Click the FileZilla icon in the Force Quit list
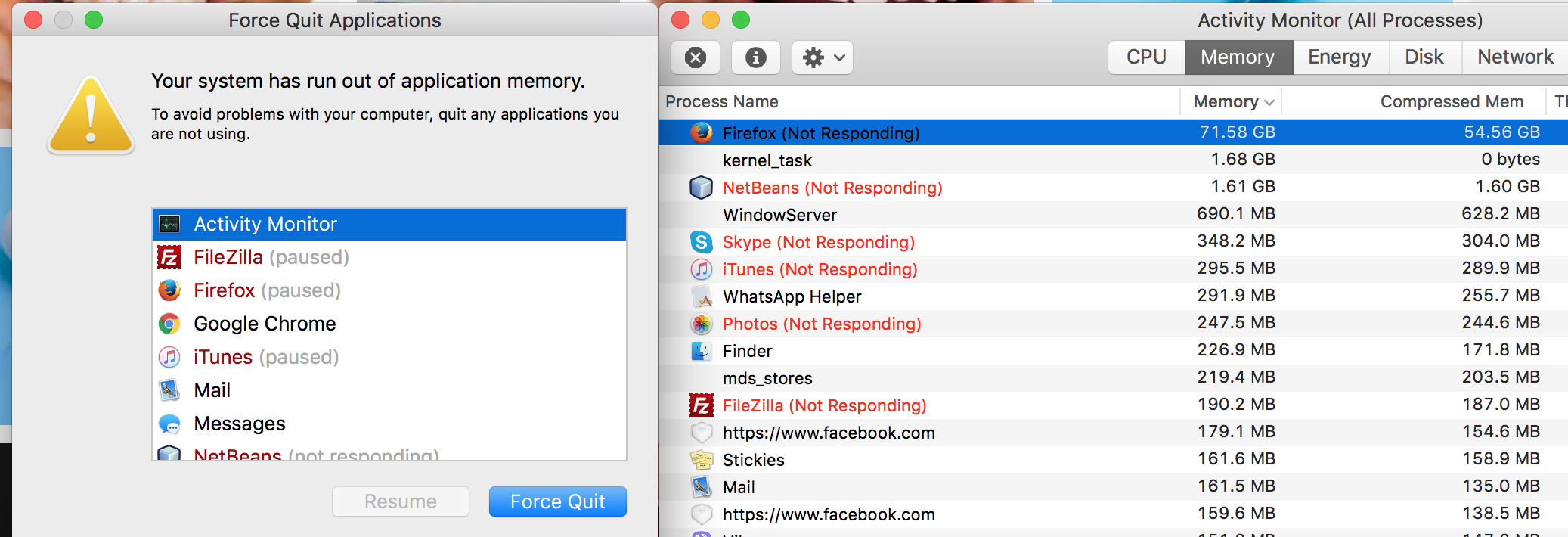 [x=169, y=257]
